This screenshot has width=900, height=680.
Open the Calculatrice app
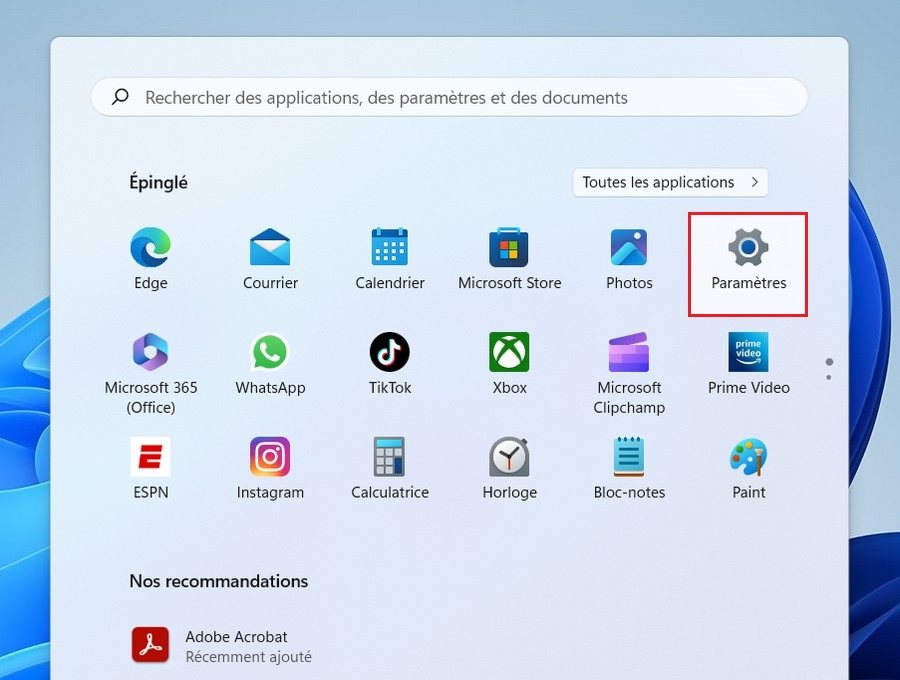pos(390,468)
